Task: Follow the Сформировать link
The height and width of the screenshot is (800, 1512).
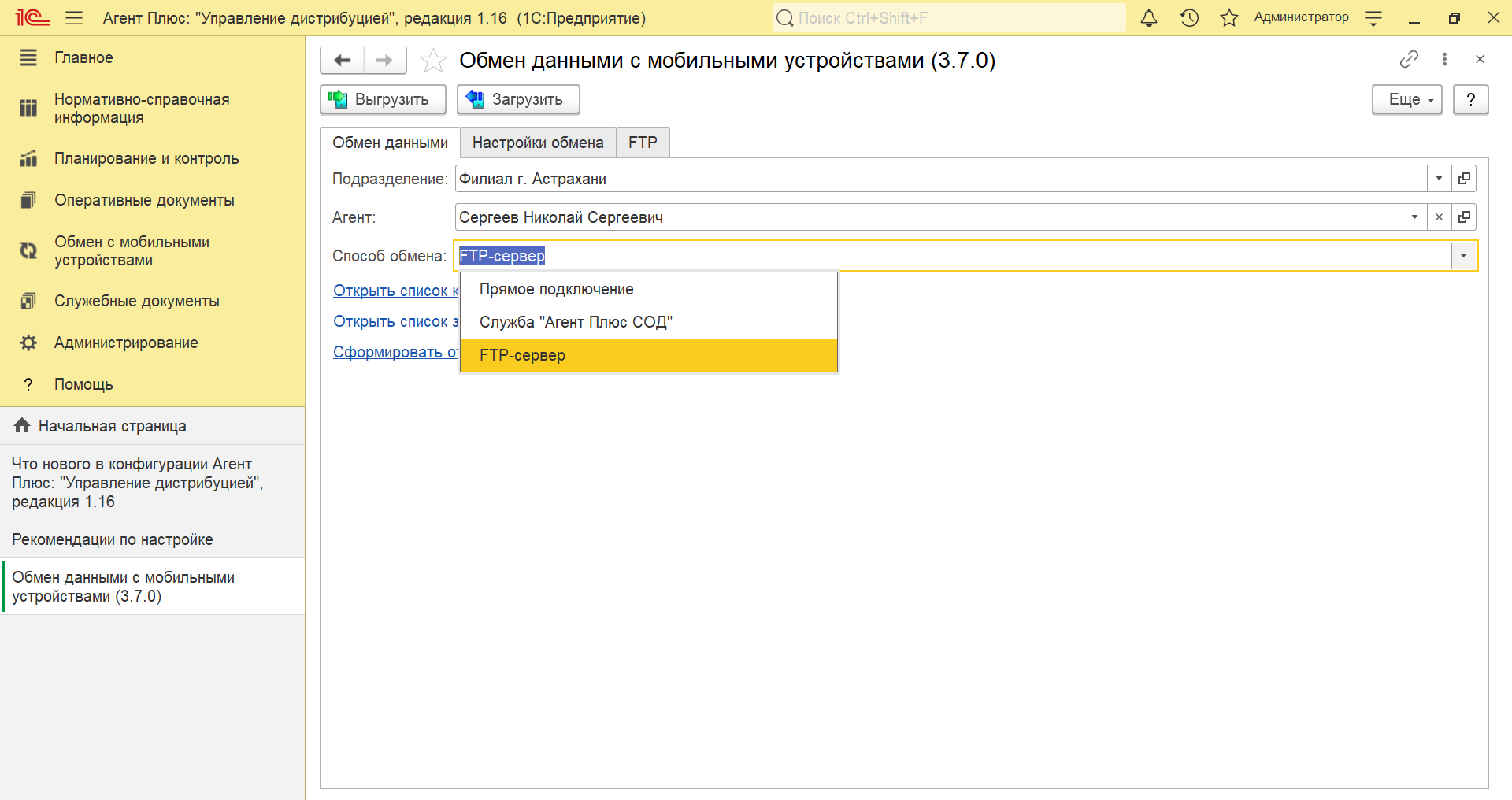Action: 395,352
